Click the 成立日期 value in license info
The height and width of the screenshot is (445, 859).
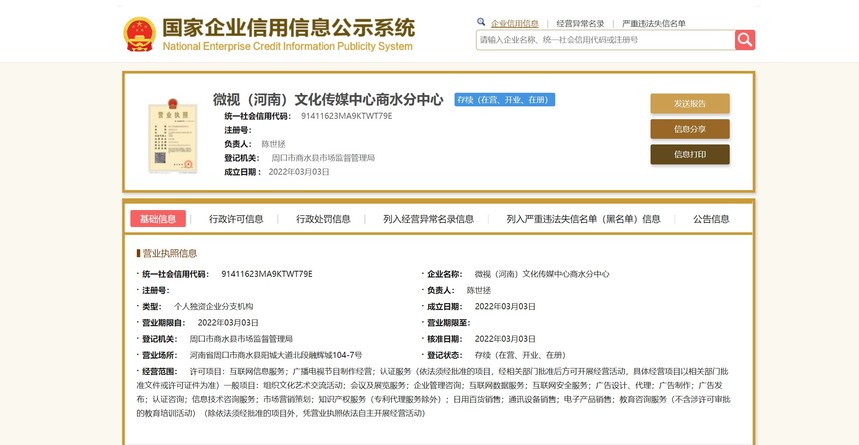pyautogui.click(x=505, y=306)
